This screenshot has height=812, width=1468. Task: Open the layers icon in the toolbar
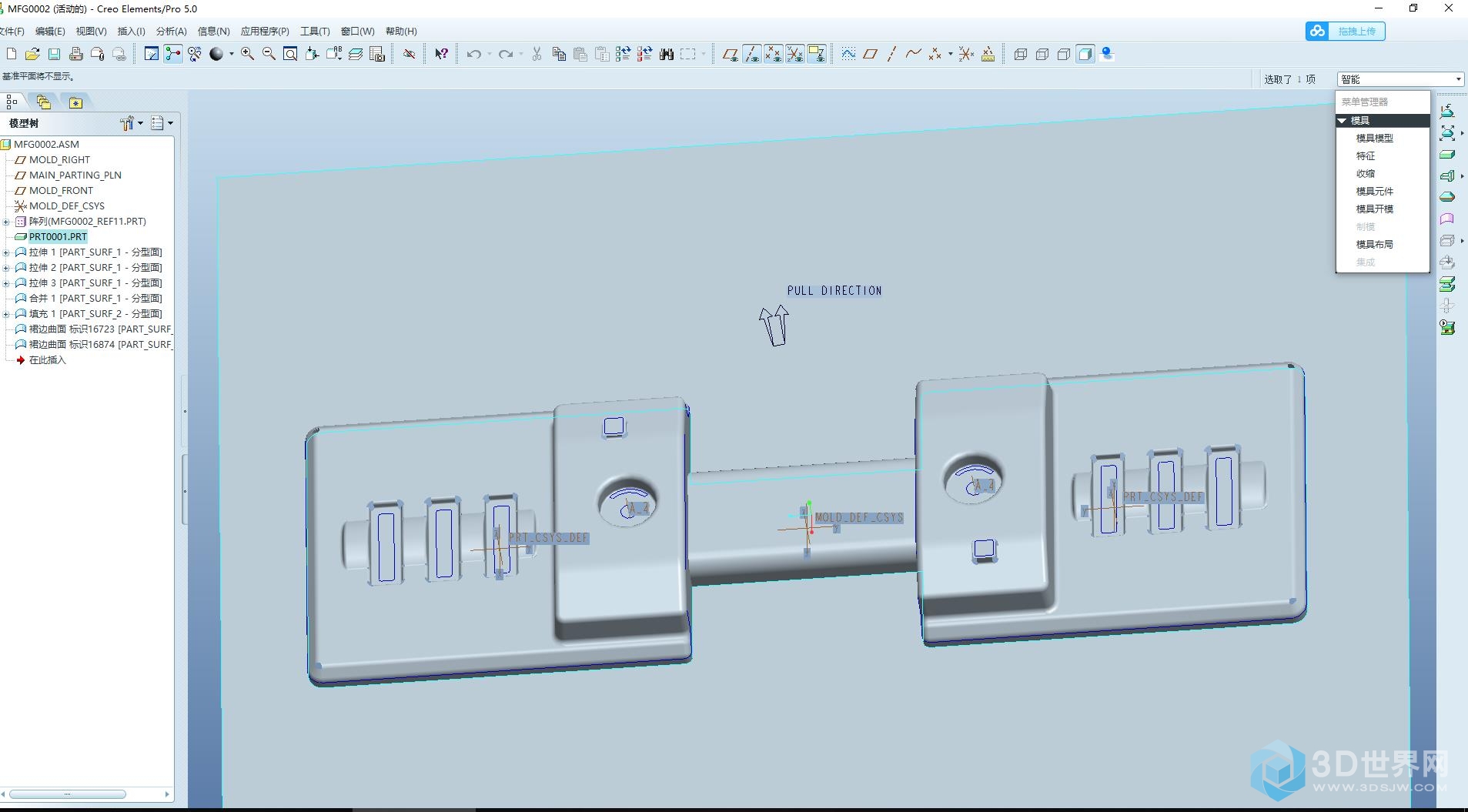pyautogui.click(x=355, y=54)
